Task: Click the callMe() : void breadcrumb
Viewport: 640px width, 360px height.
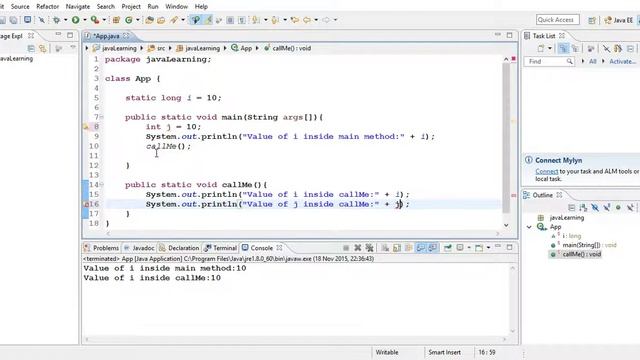Action: pyautogui.click(x=287, y=48)
